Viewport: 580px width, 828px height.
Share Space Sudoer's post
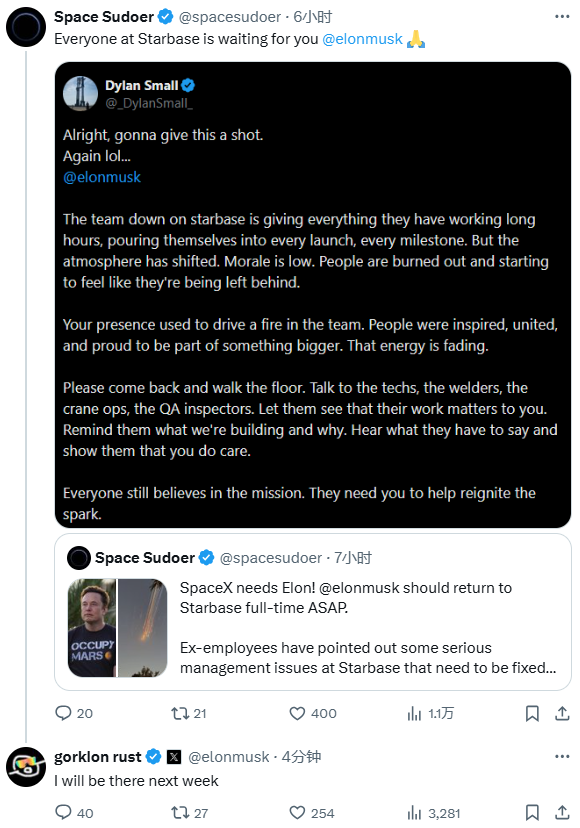[562, 713]
